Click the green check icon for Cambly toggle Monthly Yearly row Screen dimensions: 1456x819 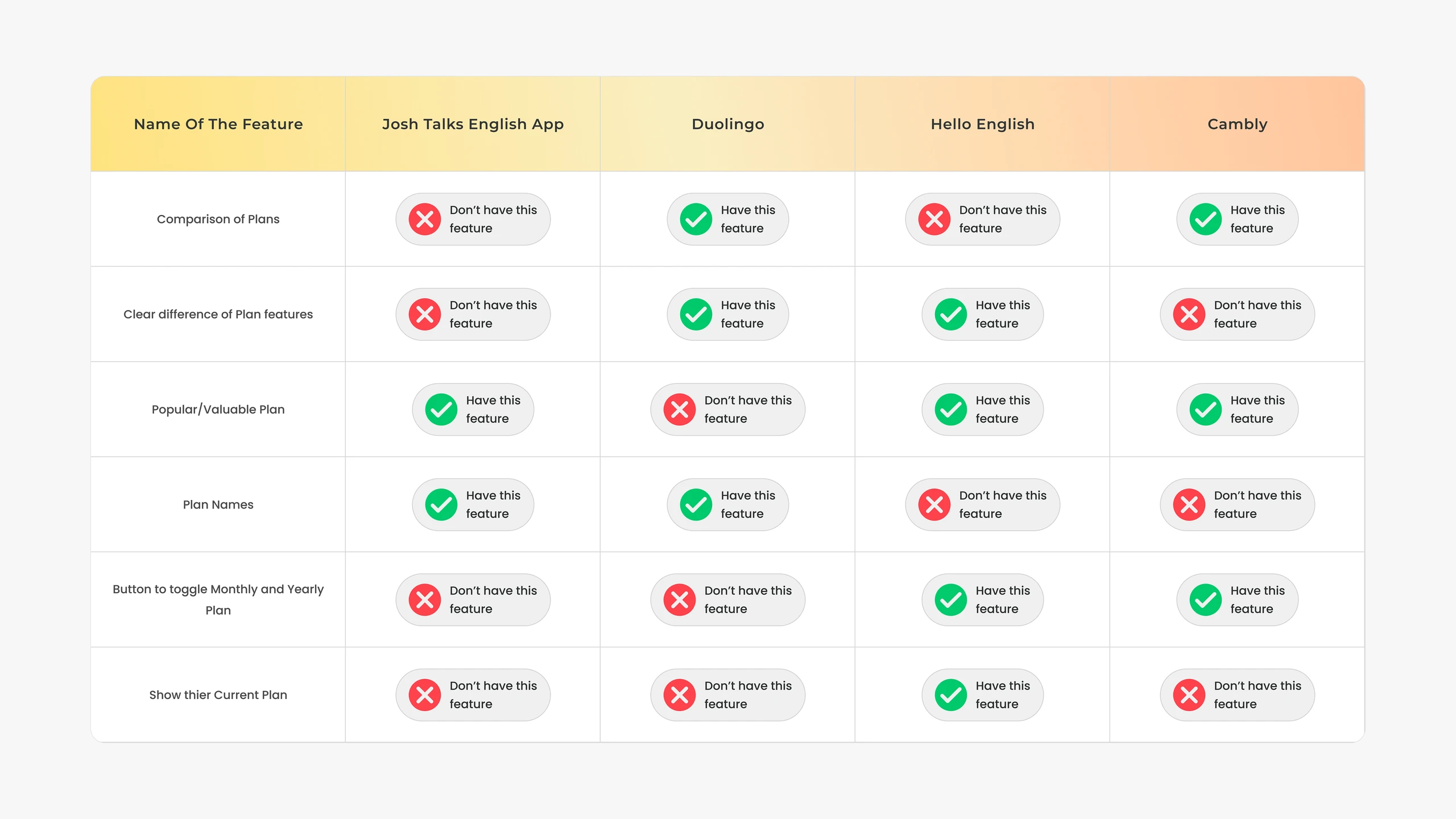coord(1206,599)
